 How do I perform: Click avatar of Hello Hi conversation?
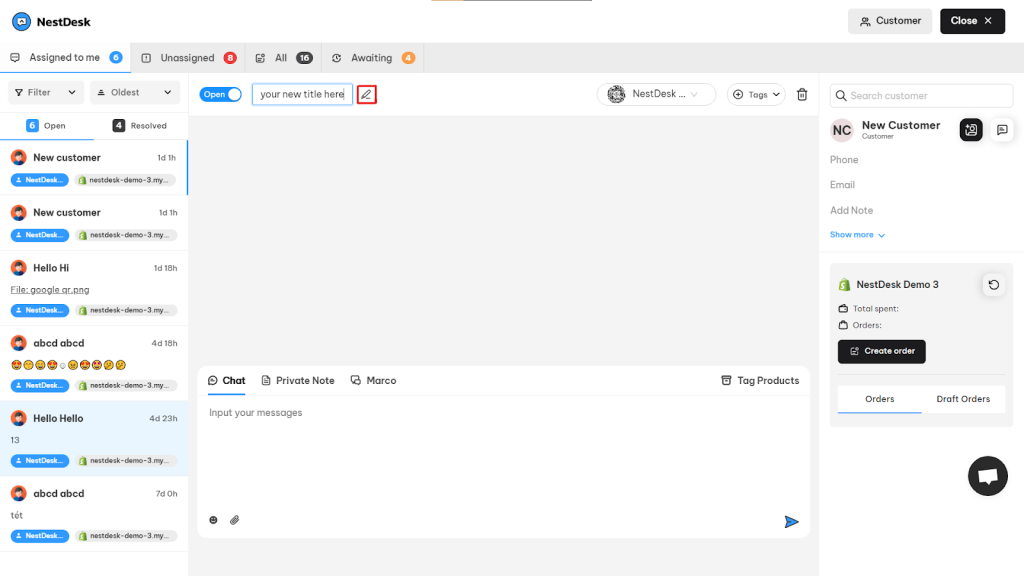pyautogui.click(x=19, y=268)
